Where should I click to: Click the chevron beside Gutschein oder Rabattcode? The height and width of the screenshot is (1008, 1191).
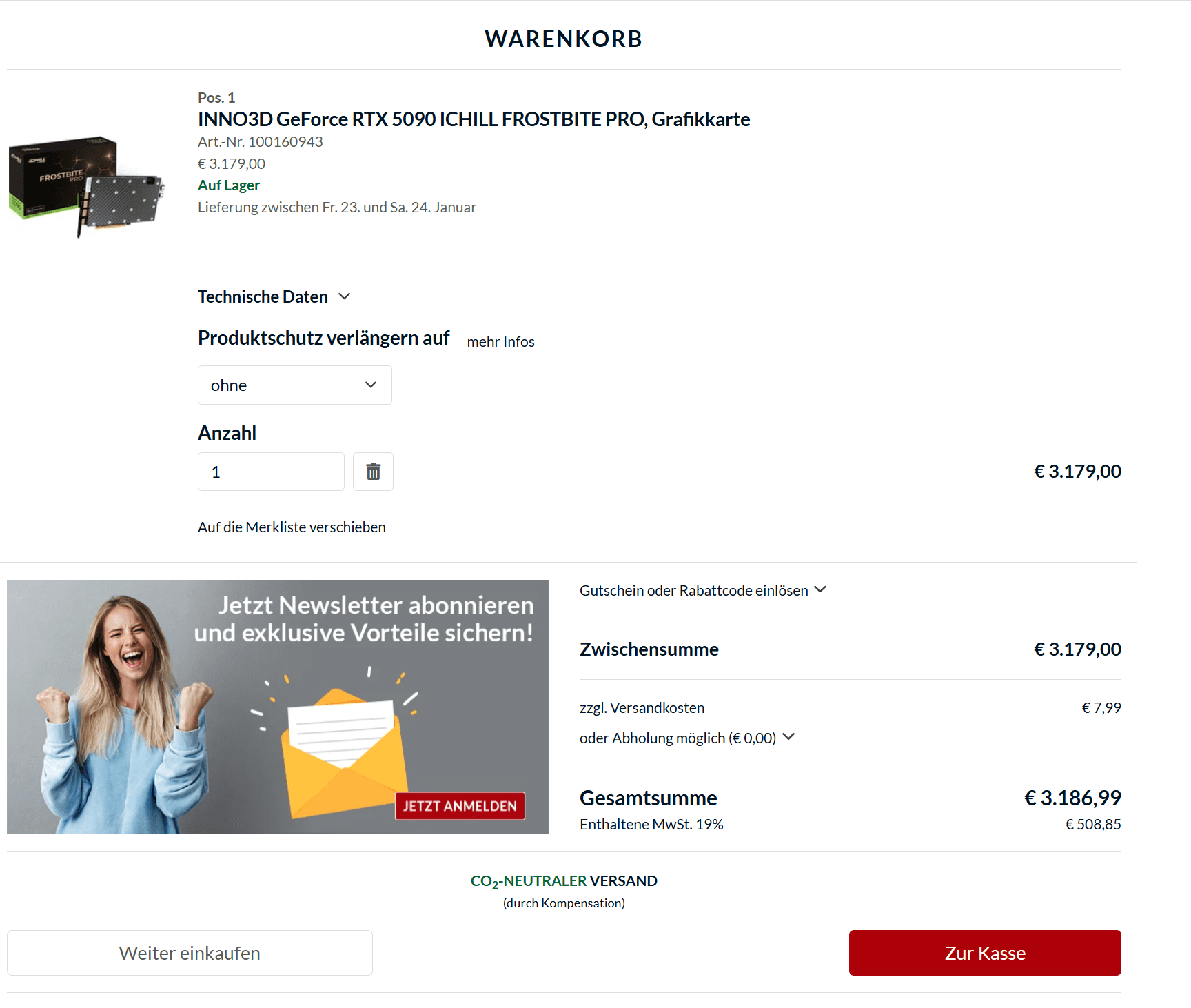[820, 589]
